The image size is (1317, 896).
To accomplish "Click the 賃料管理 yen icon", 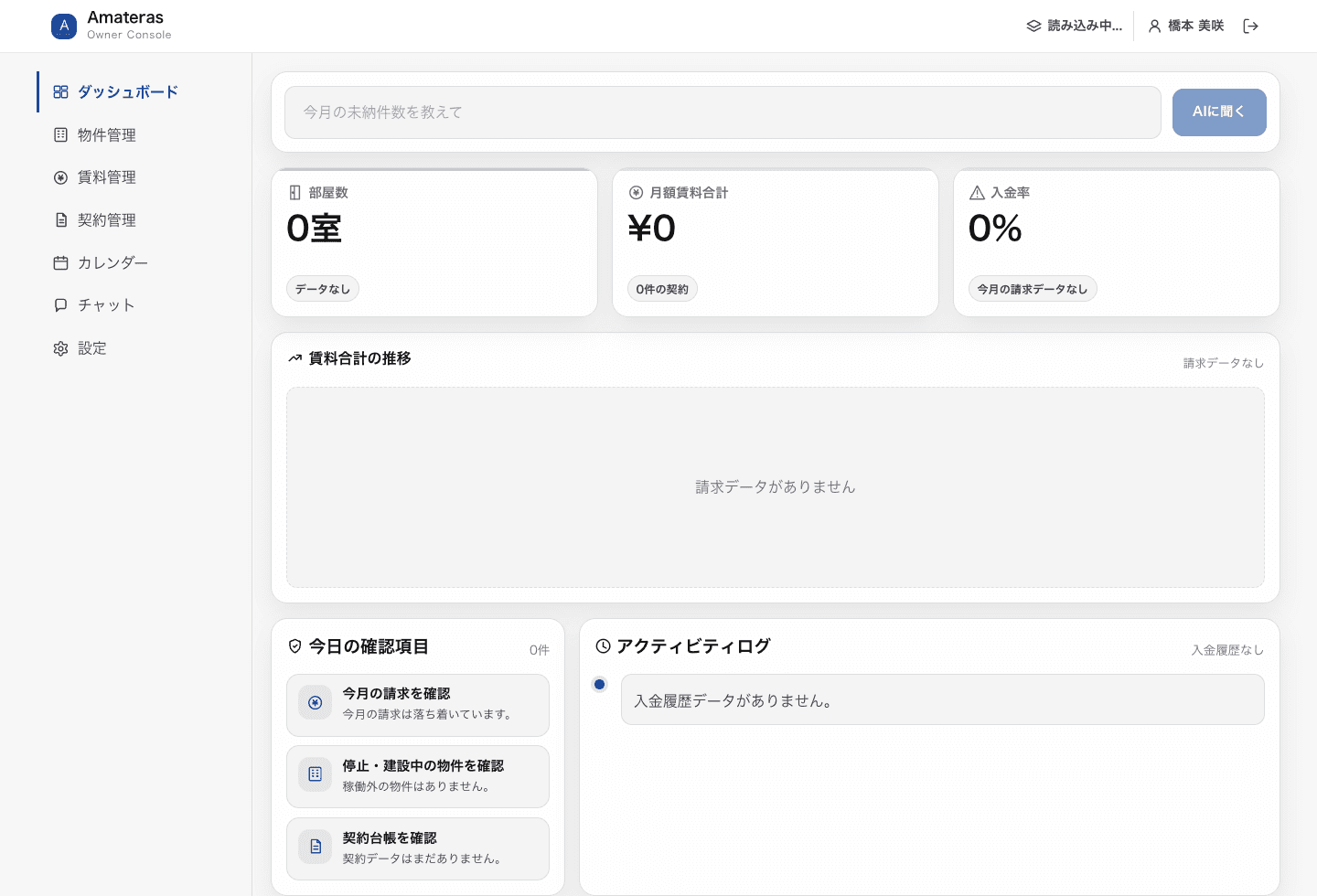I will point(60,177).
